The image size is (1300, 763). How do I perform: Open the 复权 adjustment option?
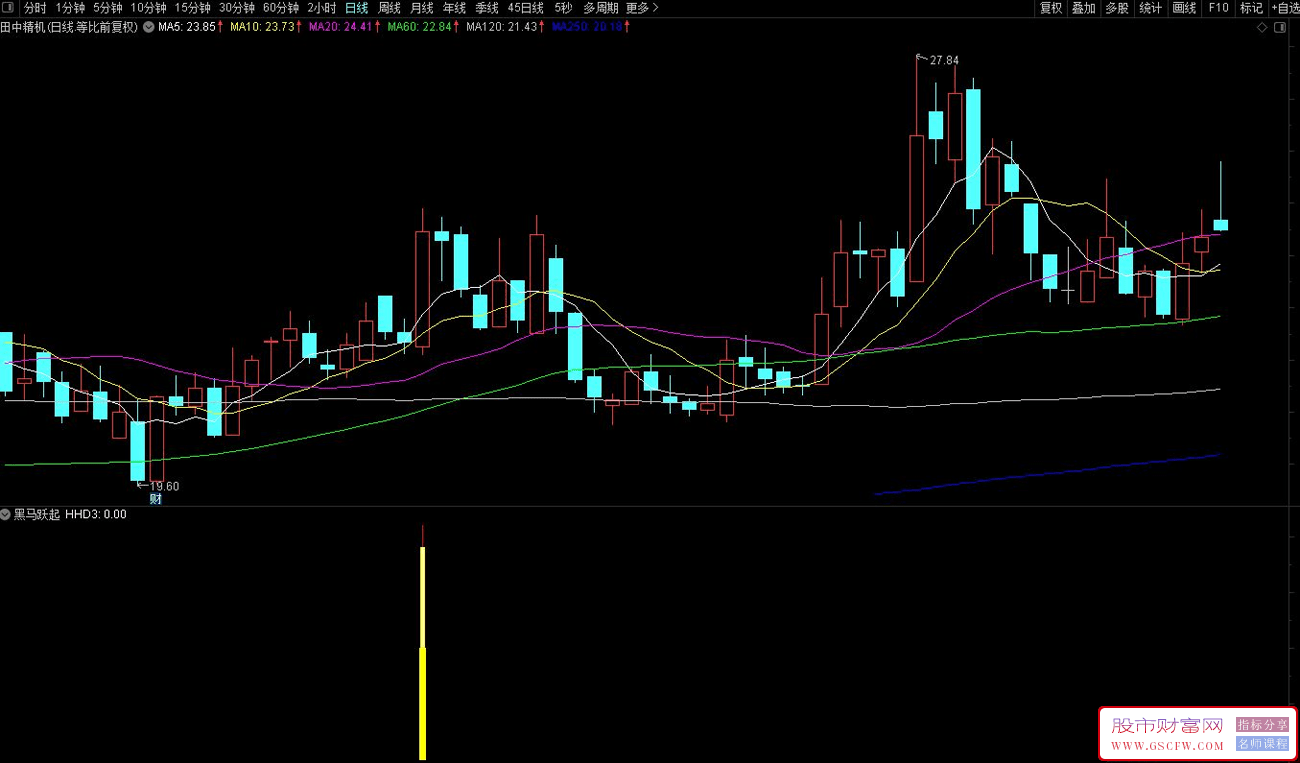[1051, 8]
